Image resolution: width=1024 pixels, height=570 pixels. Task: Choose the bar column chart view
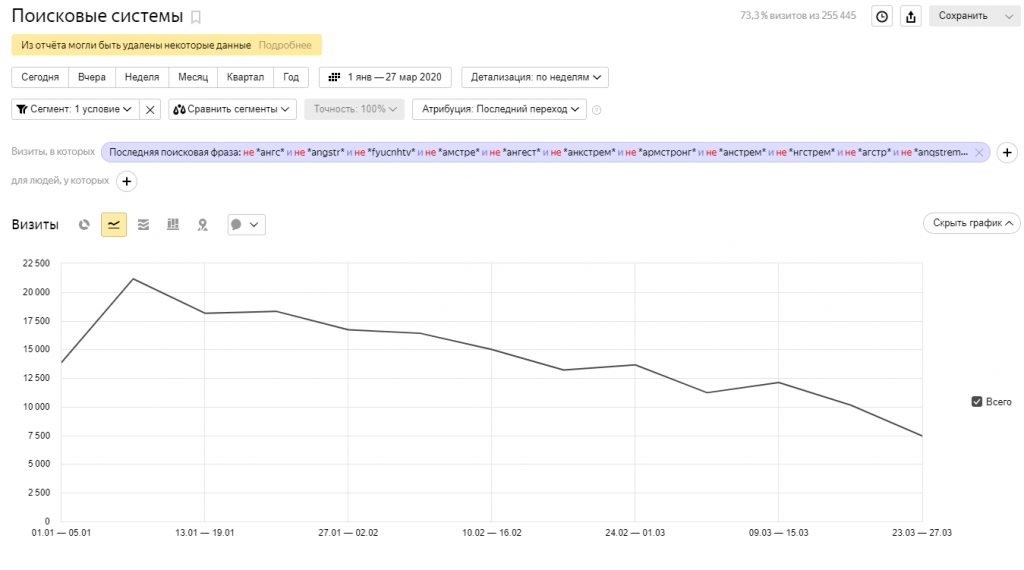(172, 225)
